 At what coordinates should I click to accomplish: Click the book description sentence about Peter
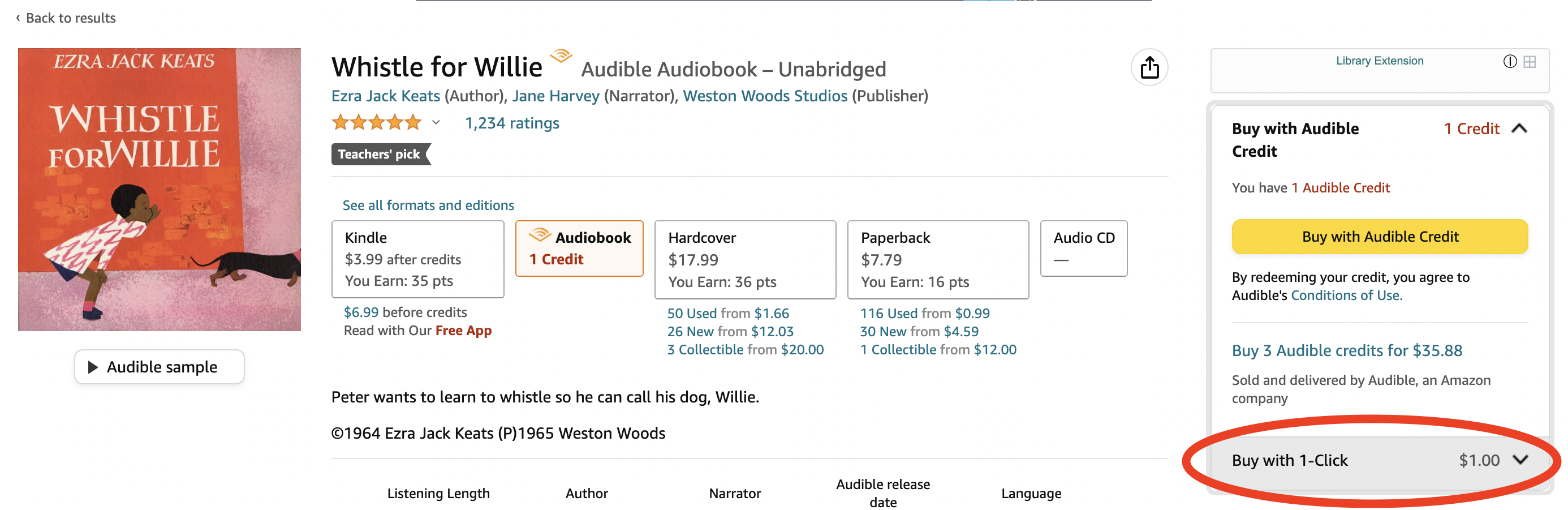[545, 397]
